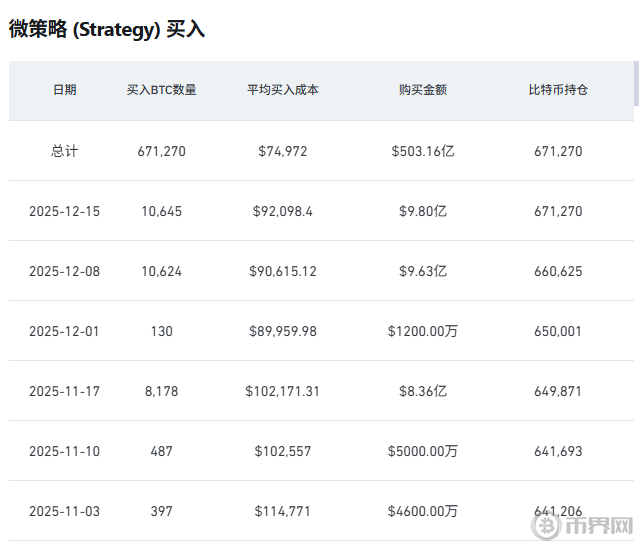
Task: Select the 2025-12-15 date cell
Action: (x=64, y=211)
